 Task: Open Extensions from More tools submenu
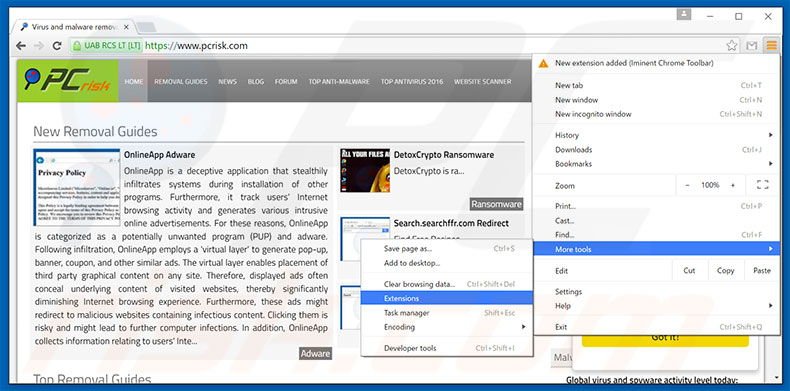coord(446,298)
